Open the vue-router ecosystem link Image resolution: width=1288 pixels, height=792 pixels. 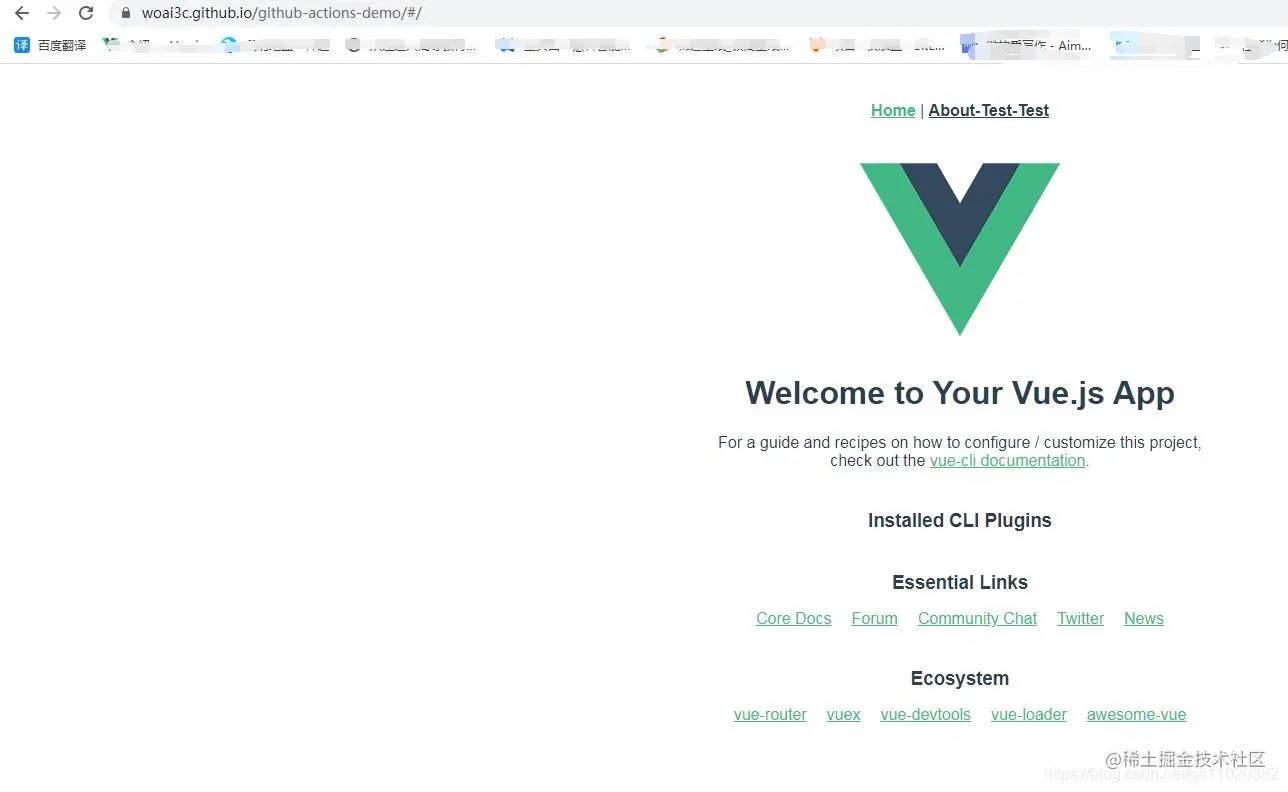click(x=770, y=714)
